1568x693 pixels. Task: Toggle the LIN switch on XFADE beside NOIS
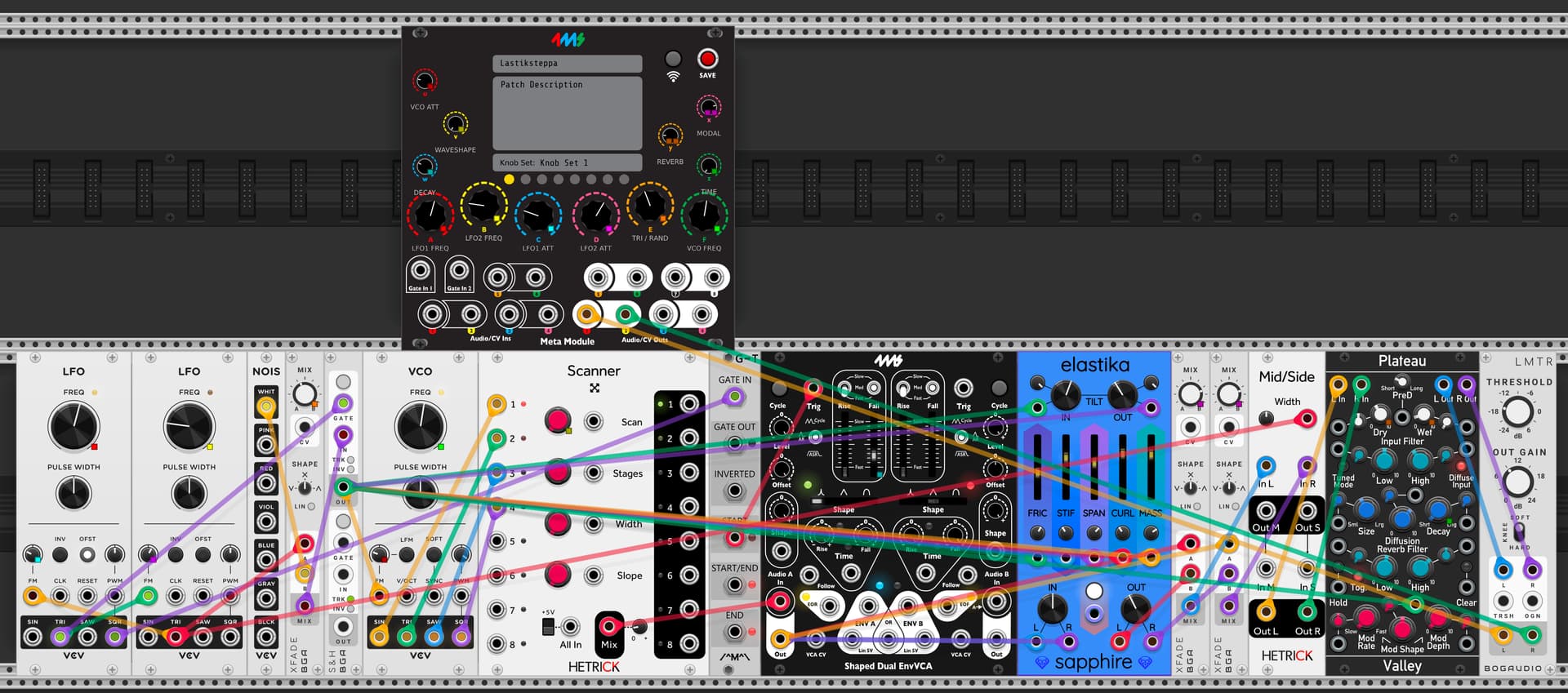point(311,506)
